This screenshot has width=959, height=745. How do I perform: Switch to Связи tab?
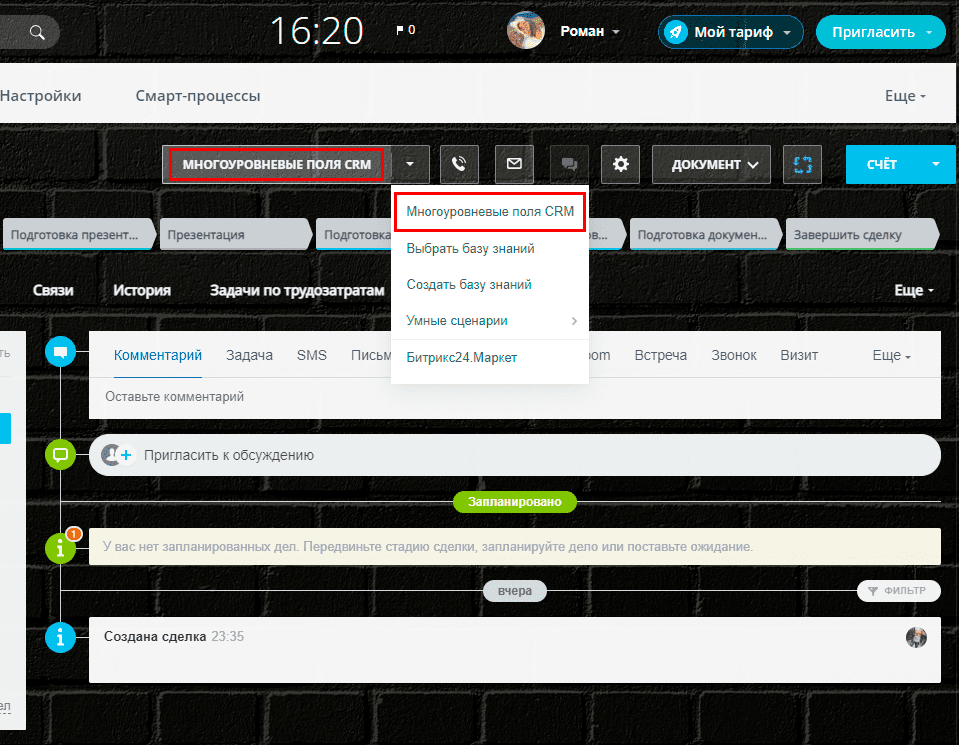(53, 291)
